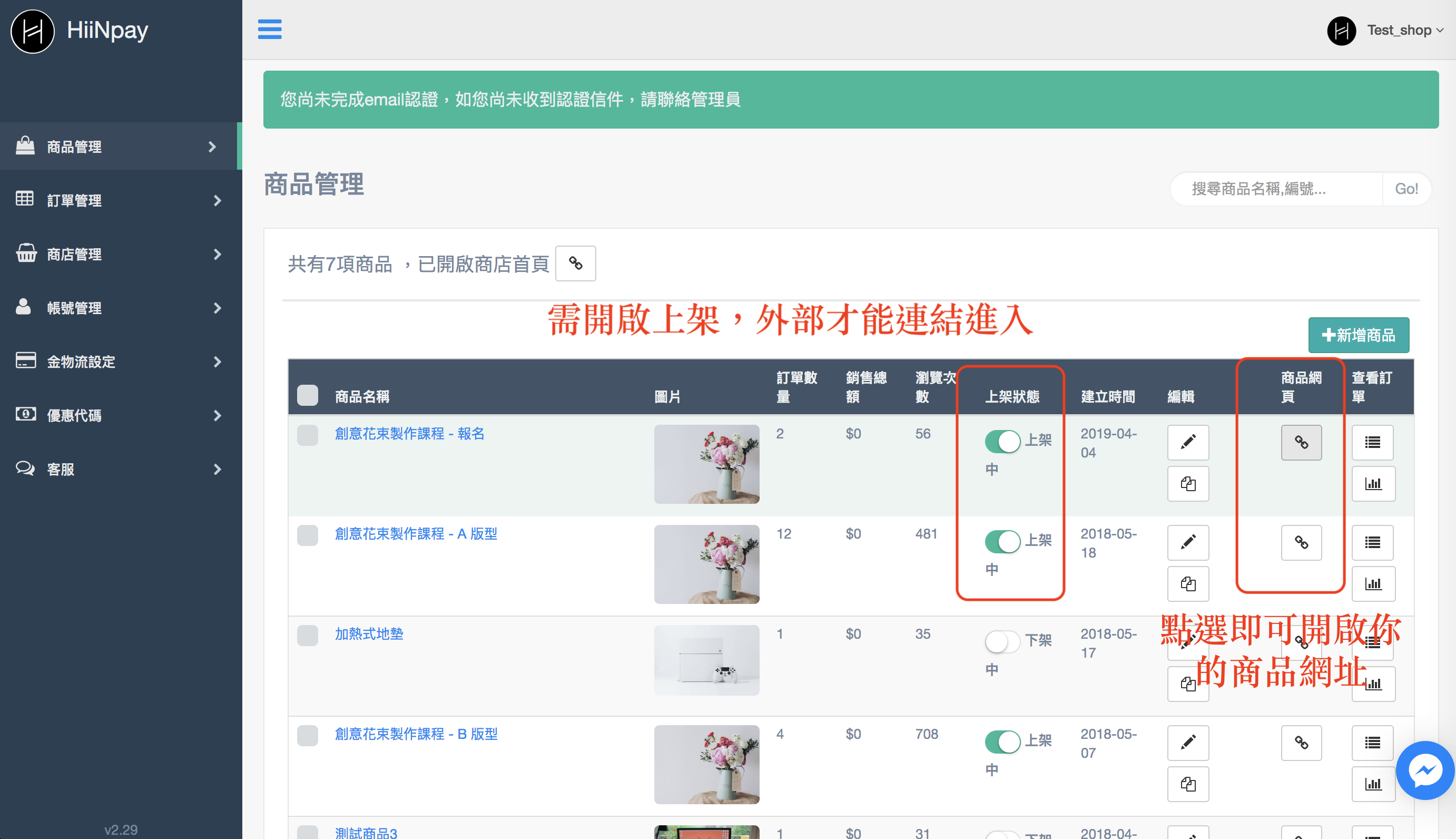
Task: Open the 加熱式地墊 product link
Action: [369, 634]
